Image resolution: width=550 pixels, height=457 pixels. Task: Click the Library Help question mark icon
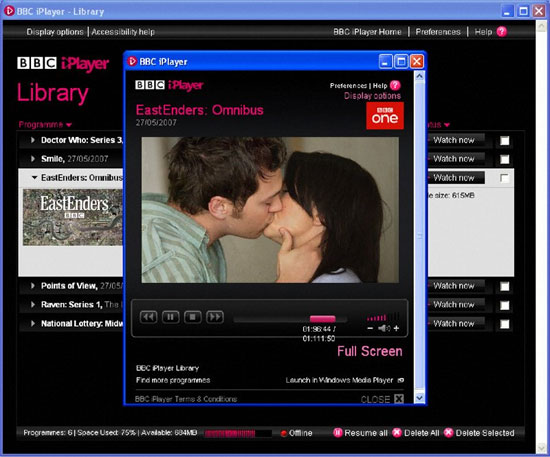[x=502, y=32]
